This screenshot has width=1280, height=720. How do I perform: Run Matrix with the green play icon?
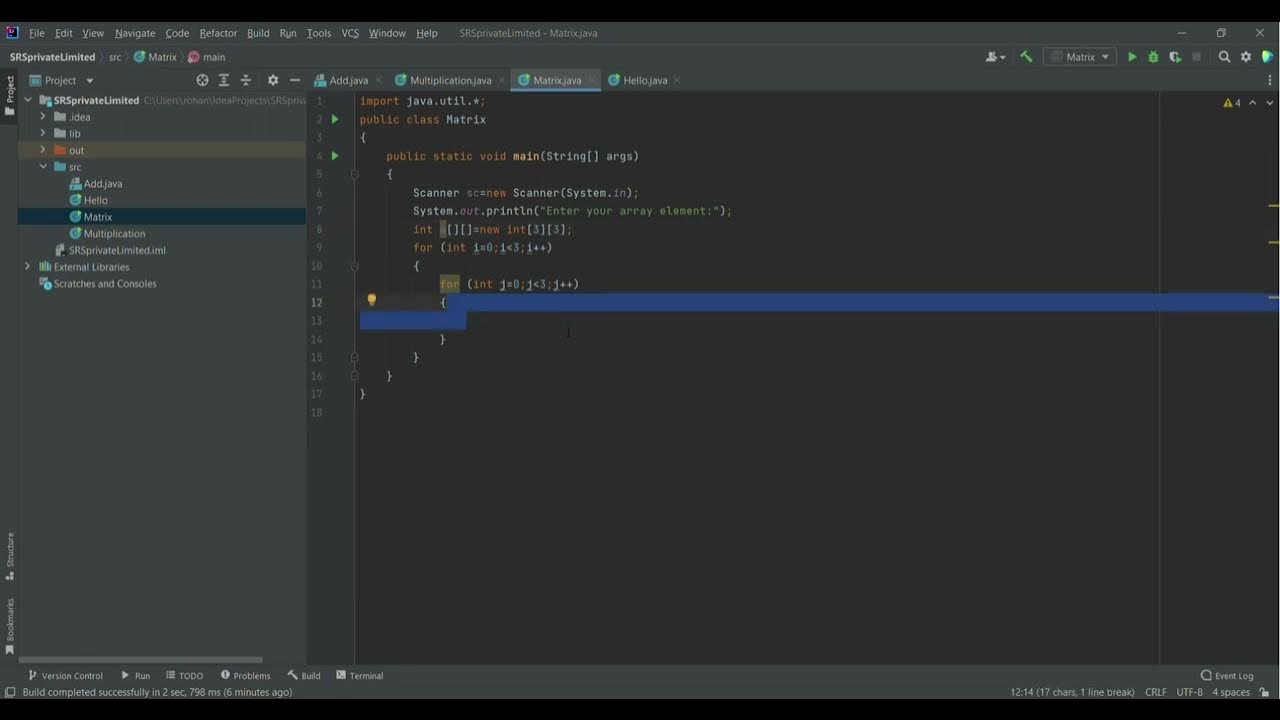pyautogui.click(x=1132, y=57)
